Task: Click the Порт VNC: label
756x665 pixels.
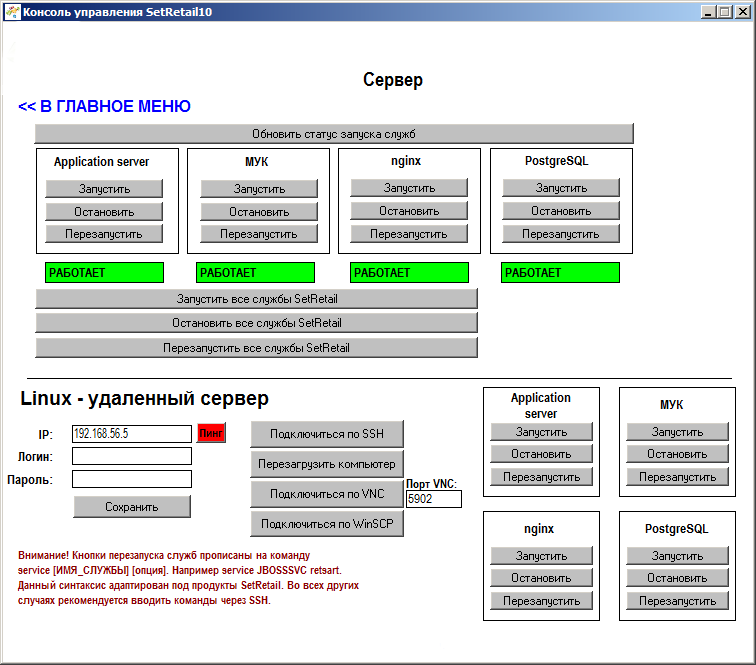Action: tap(432, 484)
